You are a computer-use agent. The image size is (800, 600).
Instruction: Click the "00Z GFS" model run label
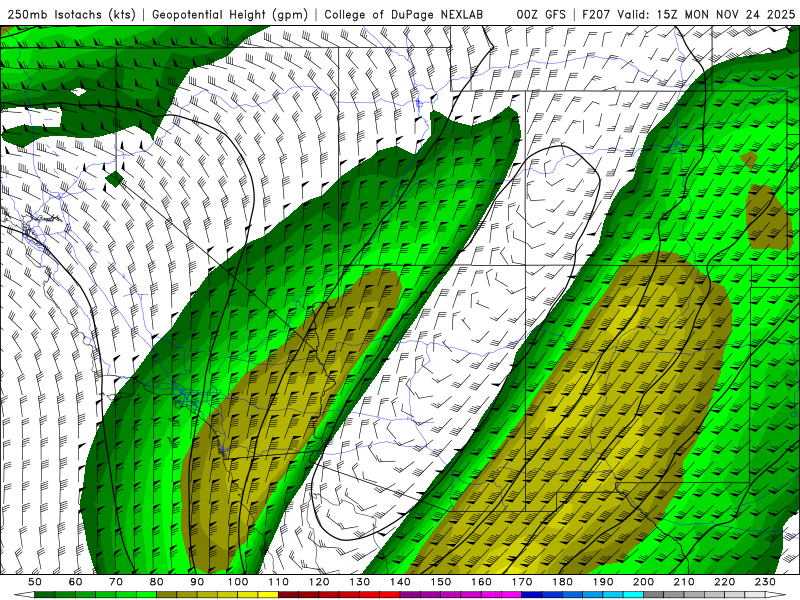point(541,15)
